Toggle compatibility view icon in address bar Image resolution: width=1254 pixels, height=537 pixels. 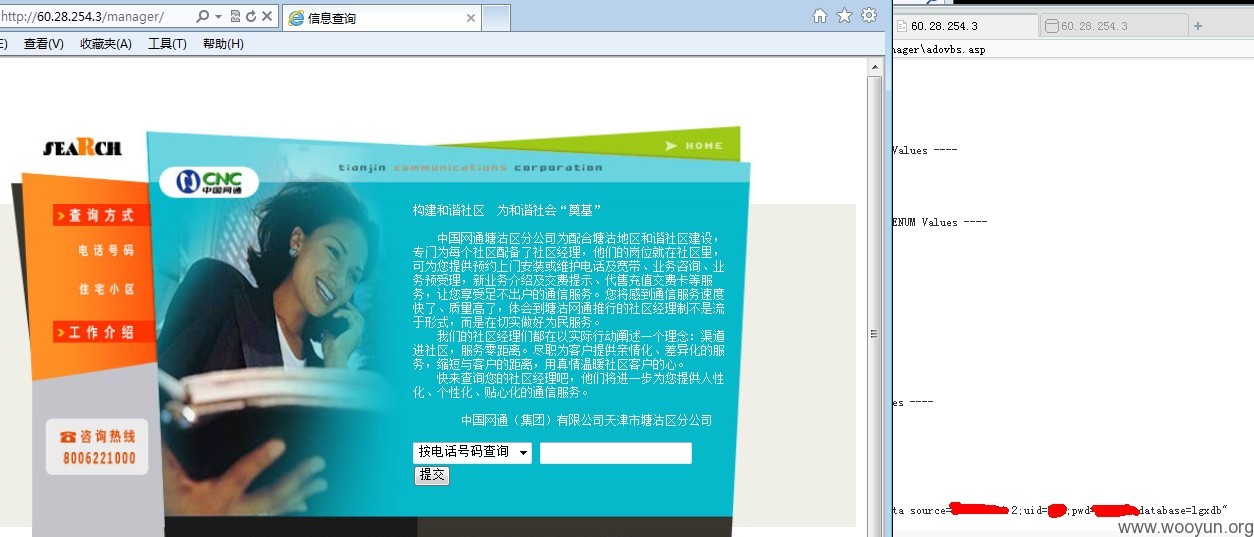pyautogui.click(x=234, y=17)
